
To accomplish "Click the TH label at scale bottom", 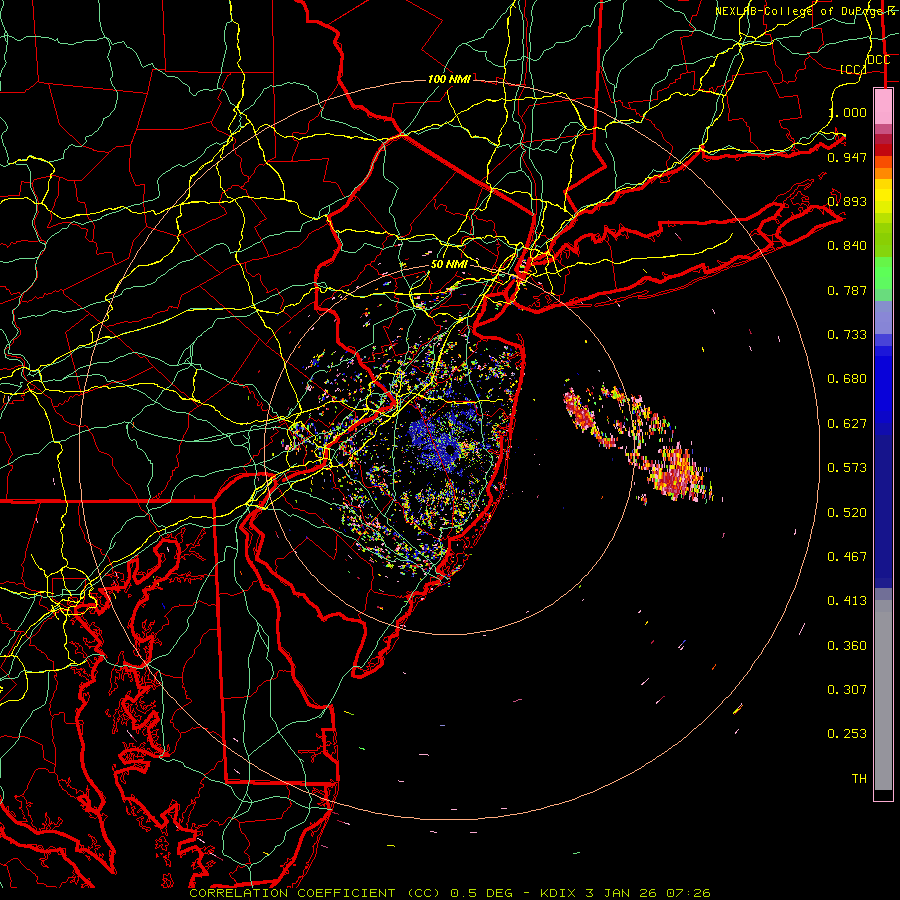I will [859, 778].
